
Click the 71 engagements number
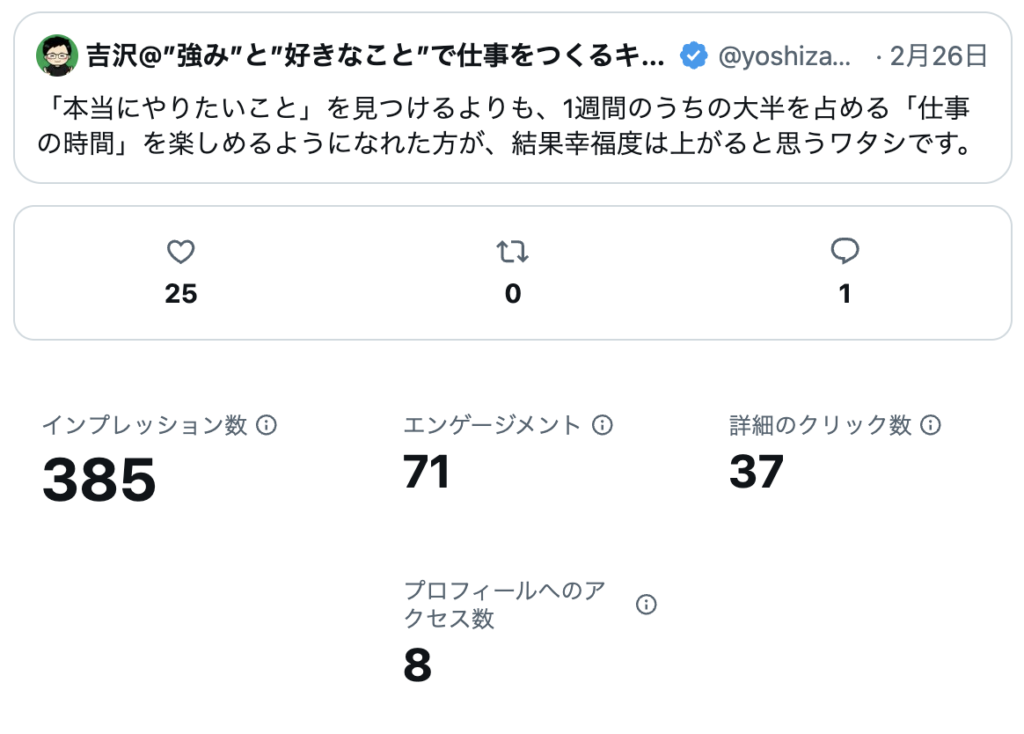(426, 472)
